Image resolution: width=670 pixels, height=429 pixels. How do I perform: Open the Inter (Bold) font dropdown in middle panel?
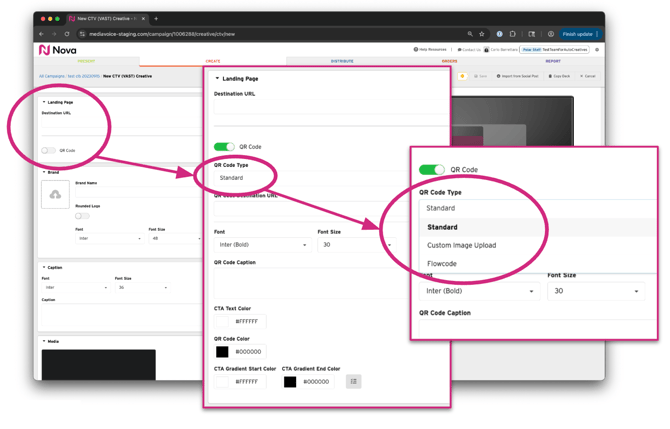pyautogui.click(x=262, y=245)
